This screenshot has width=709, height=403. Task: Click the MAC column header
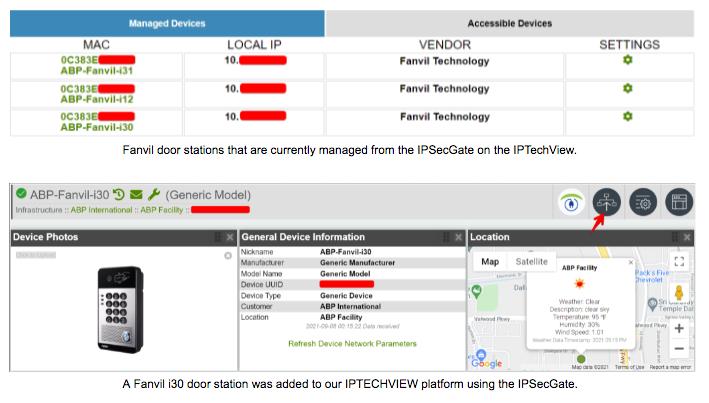(96, 45)
